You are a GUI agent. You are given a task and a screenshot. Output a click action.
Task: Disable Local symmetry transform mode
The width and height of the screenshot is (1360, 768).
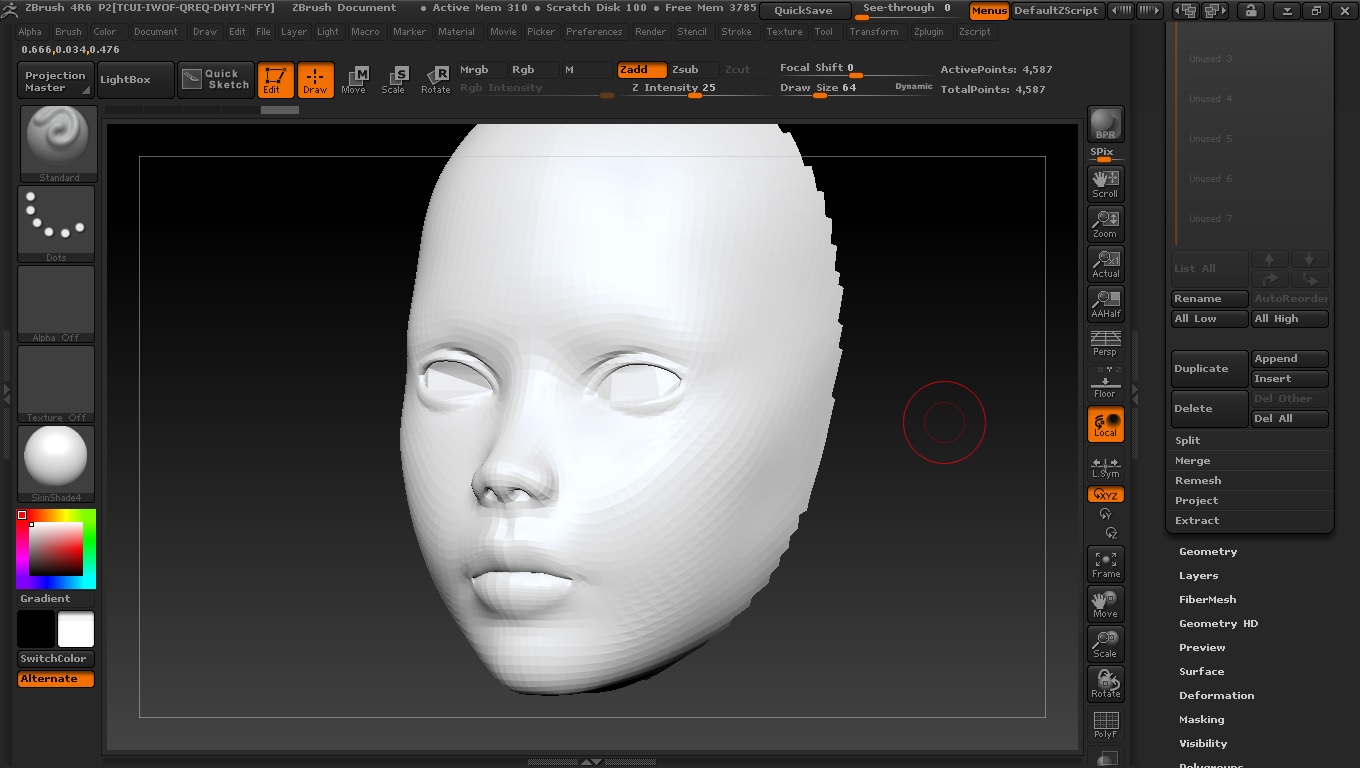[1105, 424]
